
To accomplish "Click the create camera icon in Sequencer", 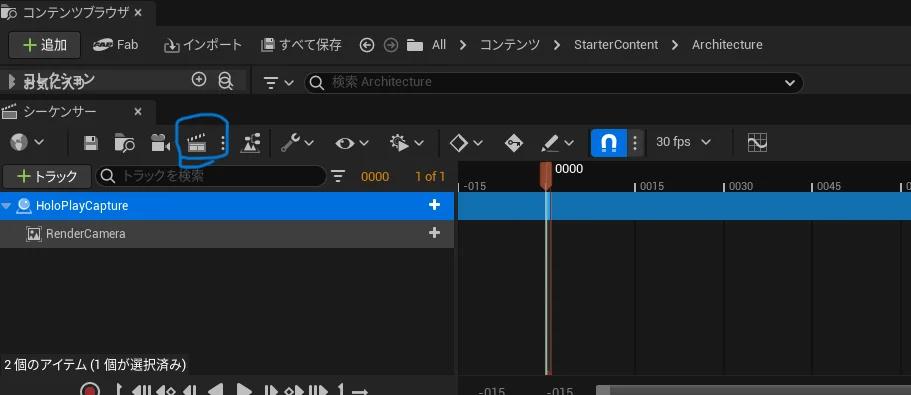I will point(160,142).
